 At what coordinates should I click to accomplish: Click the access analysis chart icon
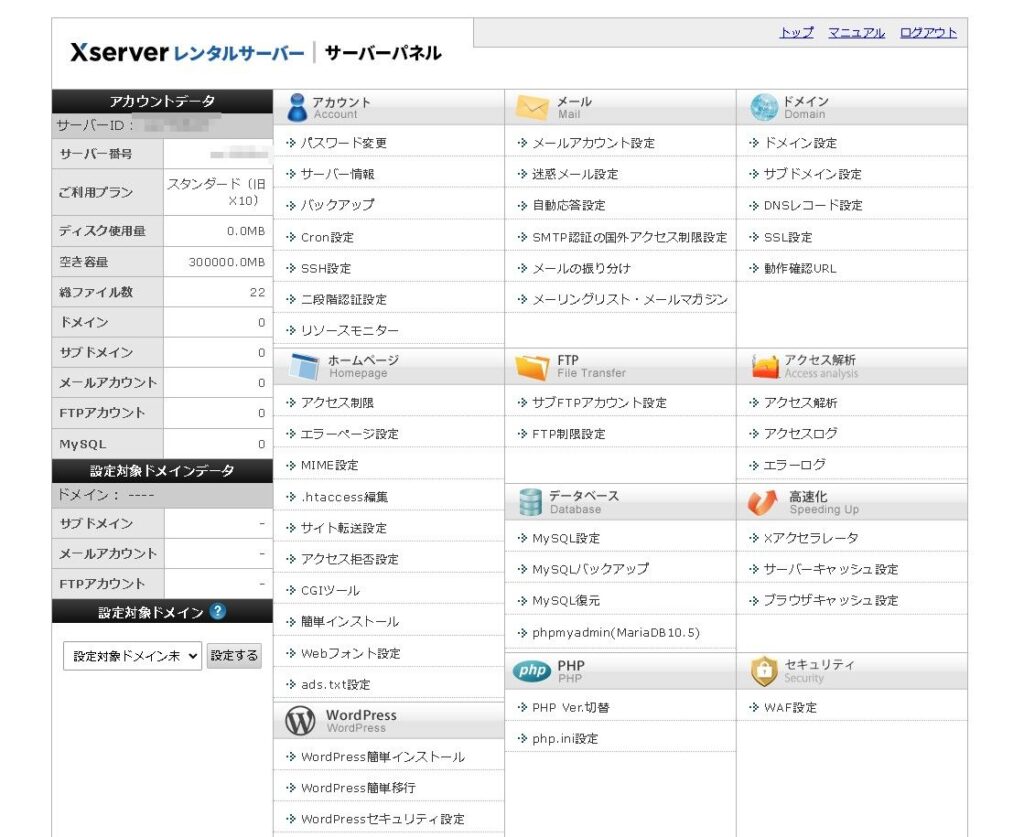coord(765,366)
